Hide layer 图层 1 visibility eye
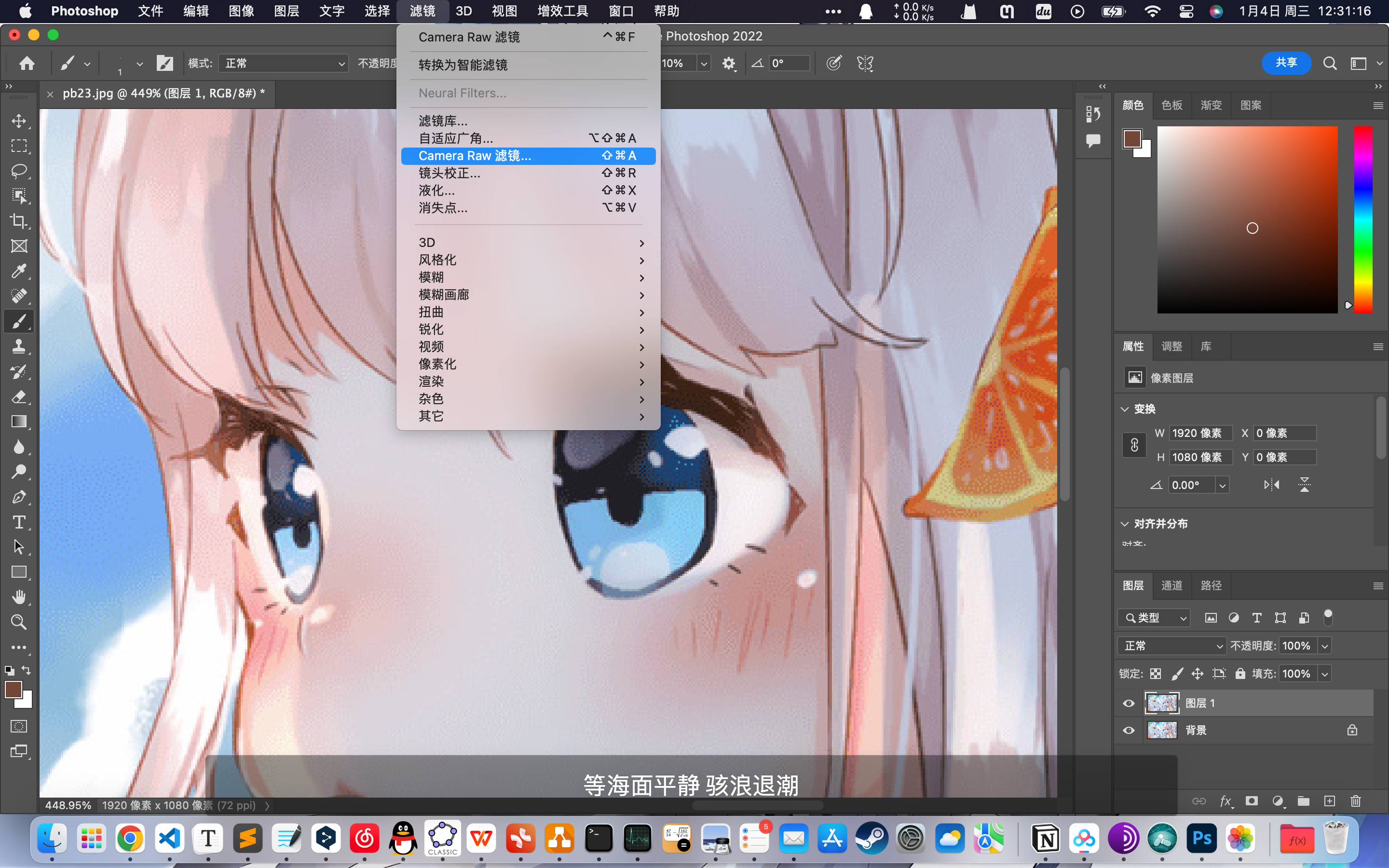 1129,703
